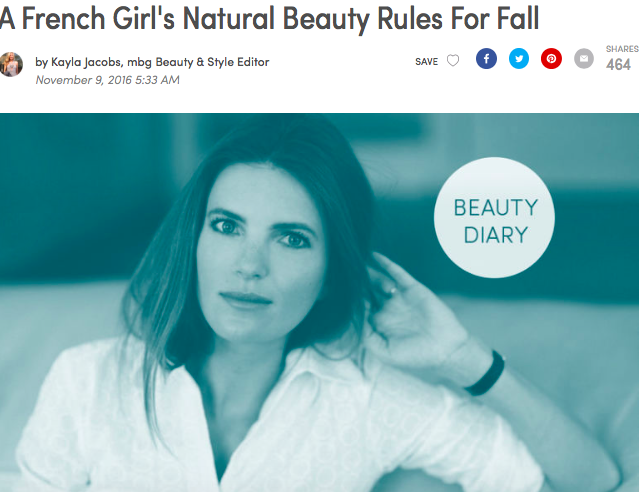Click the French Girl's Natural Beauty headline
This screenshot has width=640, height=492.
(269, 18)
